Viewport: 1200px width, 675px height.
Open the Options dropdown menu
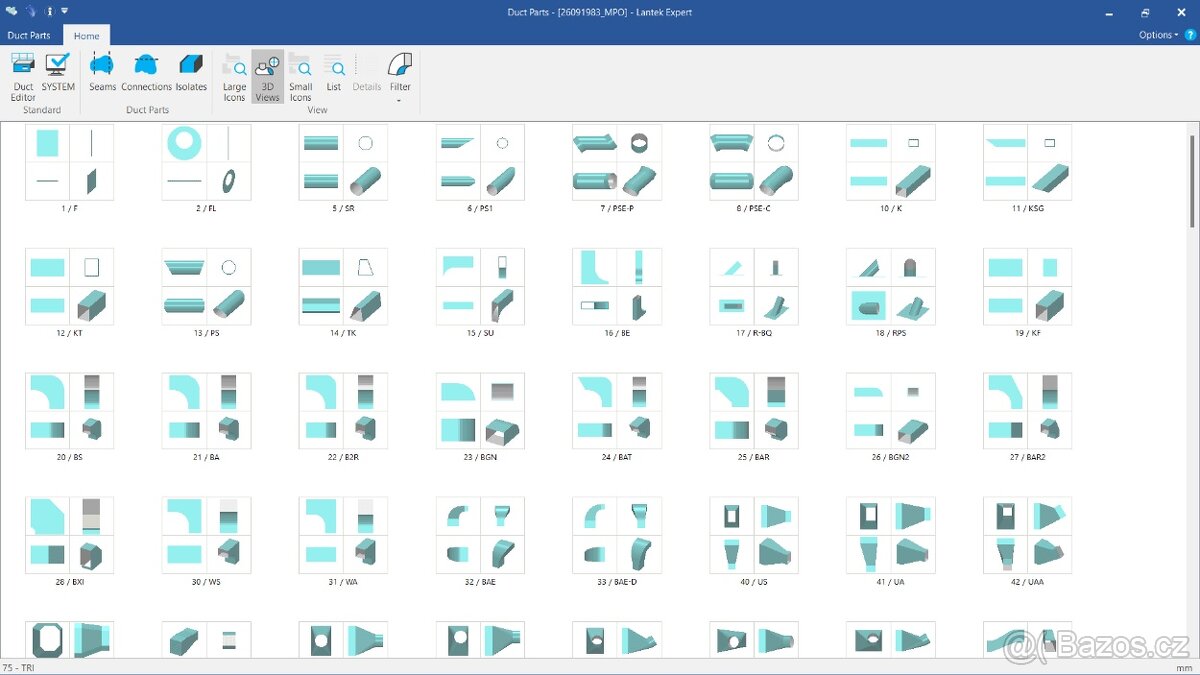(x=1158, y=35)
